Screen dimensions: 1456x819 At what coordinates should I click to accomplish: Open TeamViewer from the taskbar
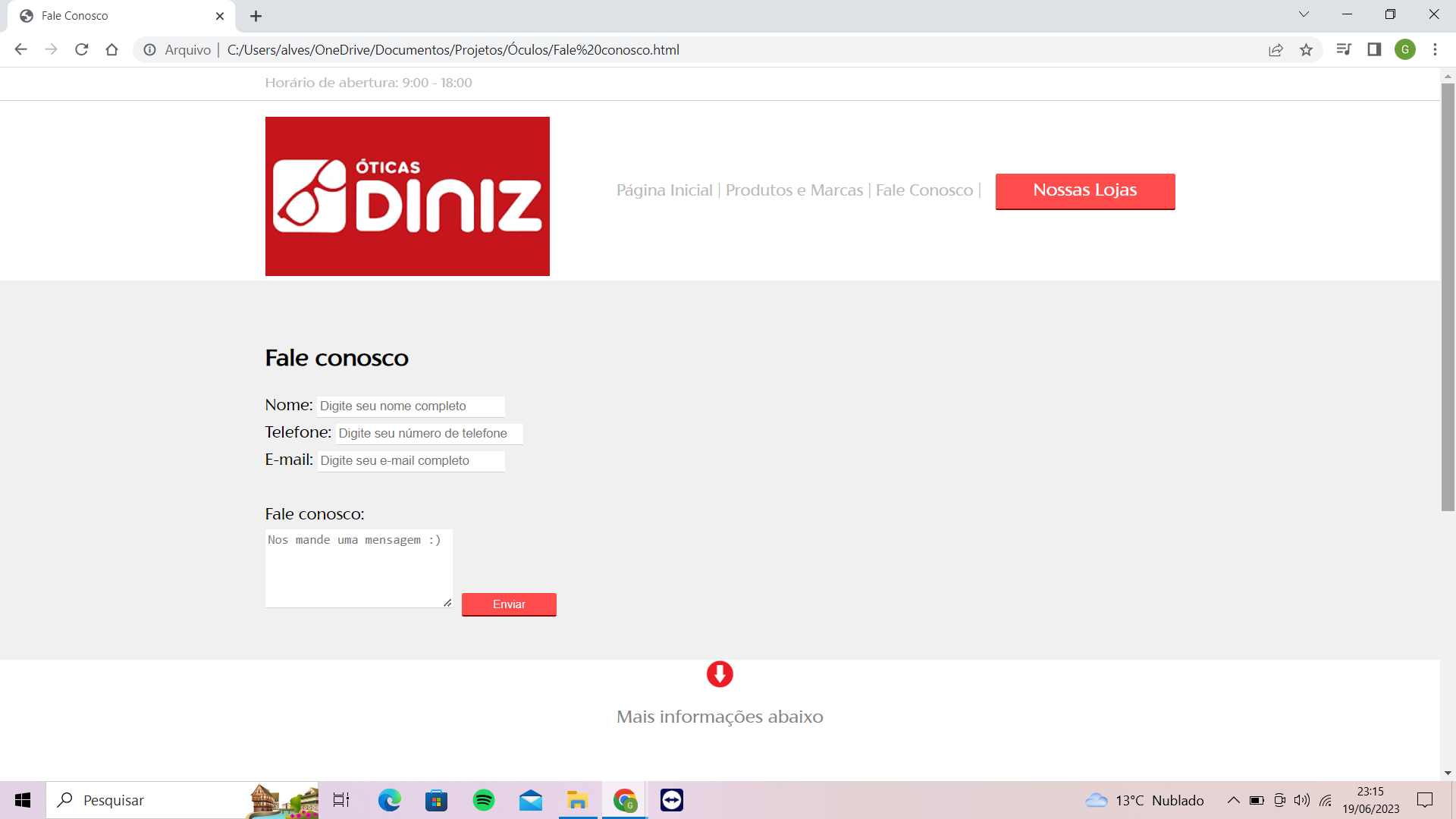coord(672,800)
